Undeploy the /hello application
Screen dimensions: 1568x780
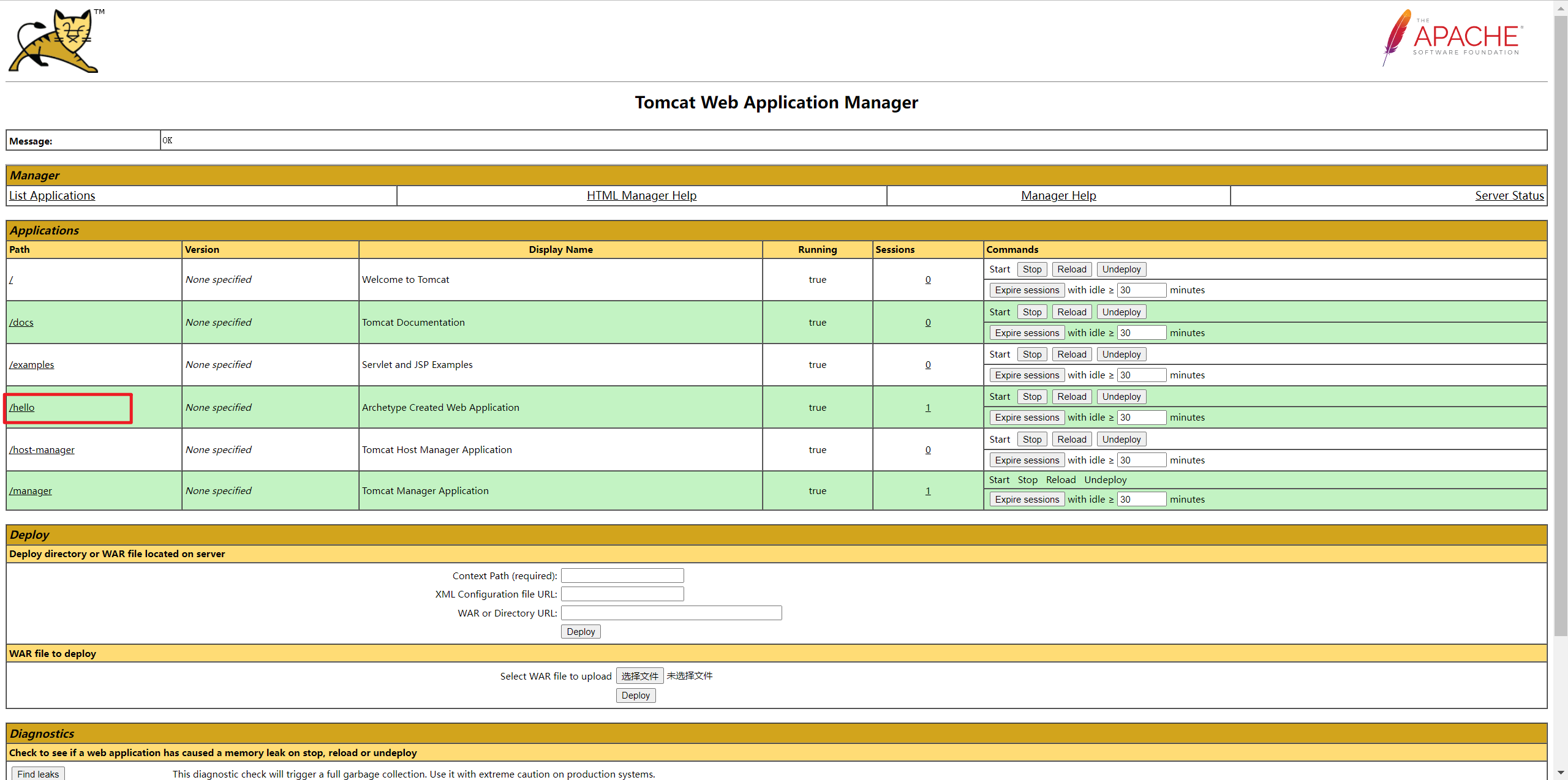click(x=1121, y=397)
